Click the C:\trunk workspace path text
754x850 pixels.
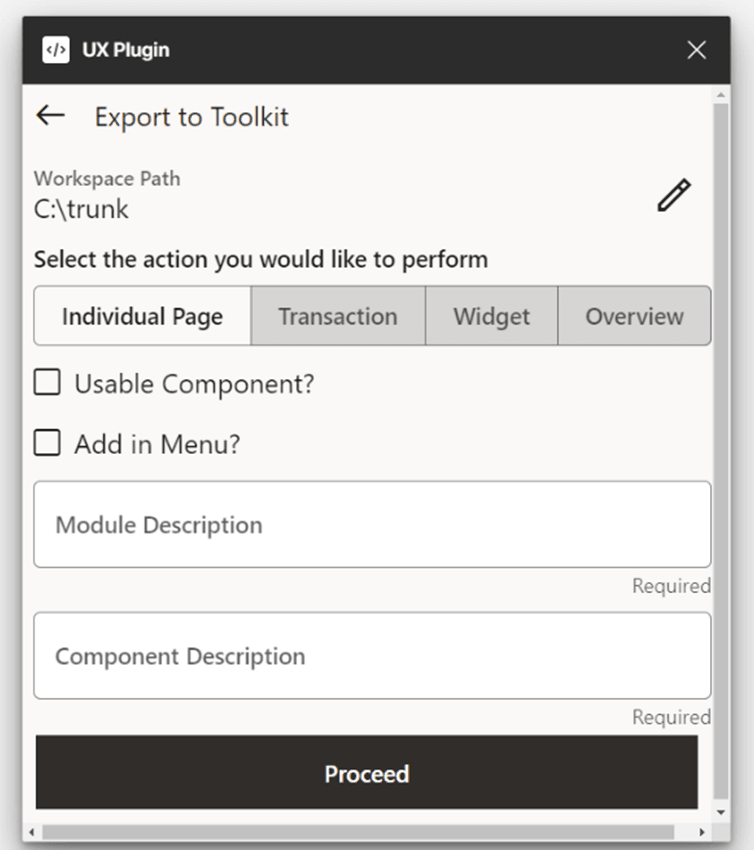point(81,209)
